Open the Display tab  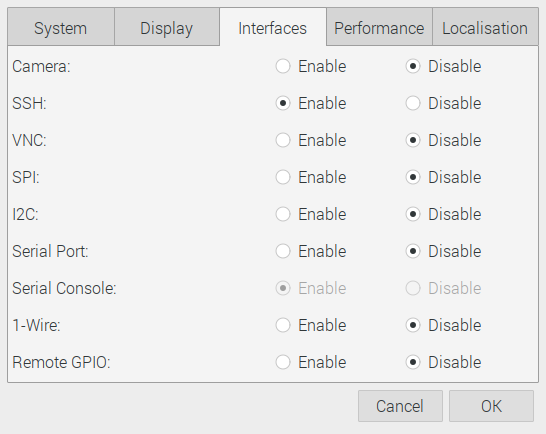(167, 28)
